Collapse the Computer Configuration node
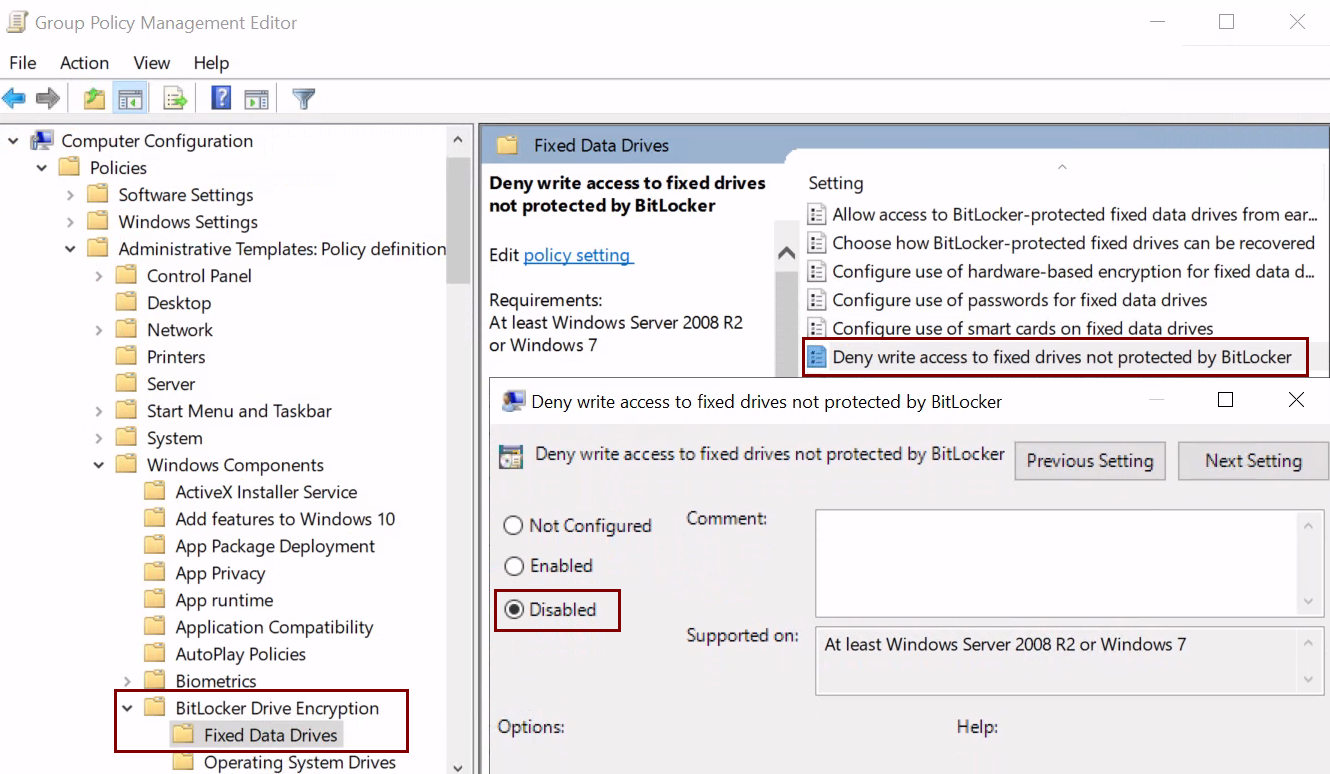This screenshot has height=774, width=1330. tap(13, 141)
